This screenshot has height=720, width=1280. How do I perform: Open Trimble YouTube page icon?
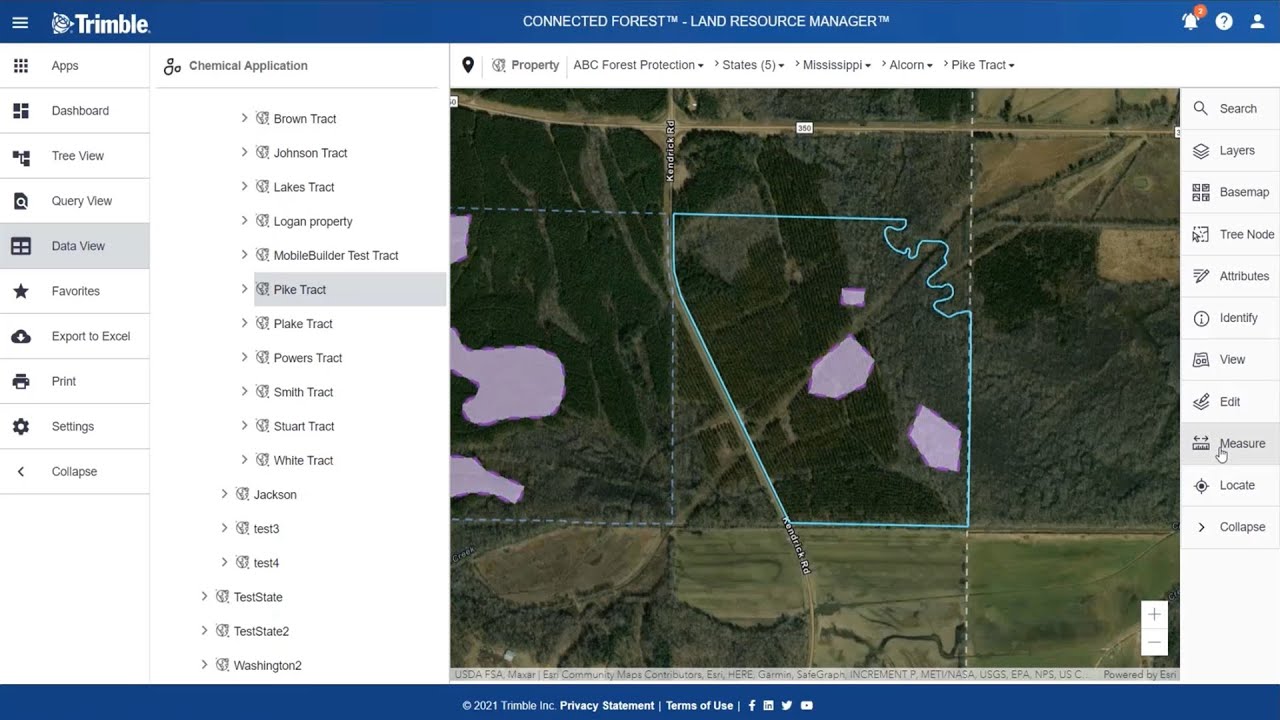tap(807, 706)
